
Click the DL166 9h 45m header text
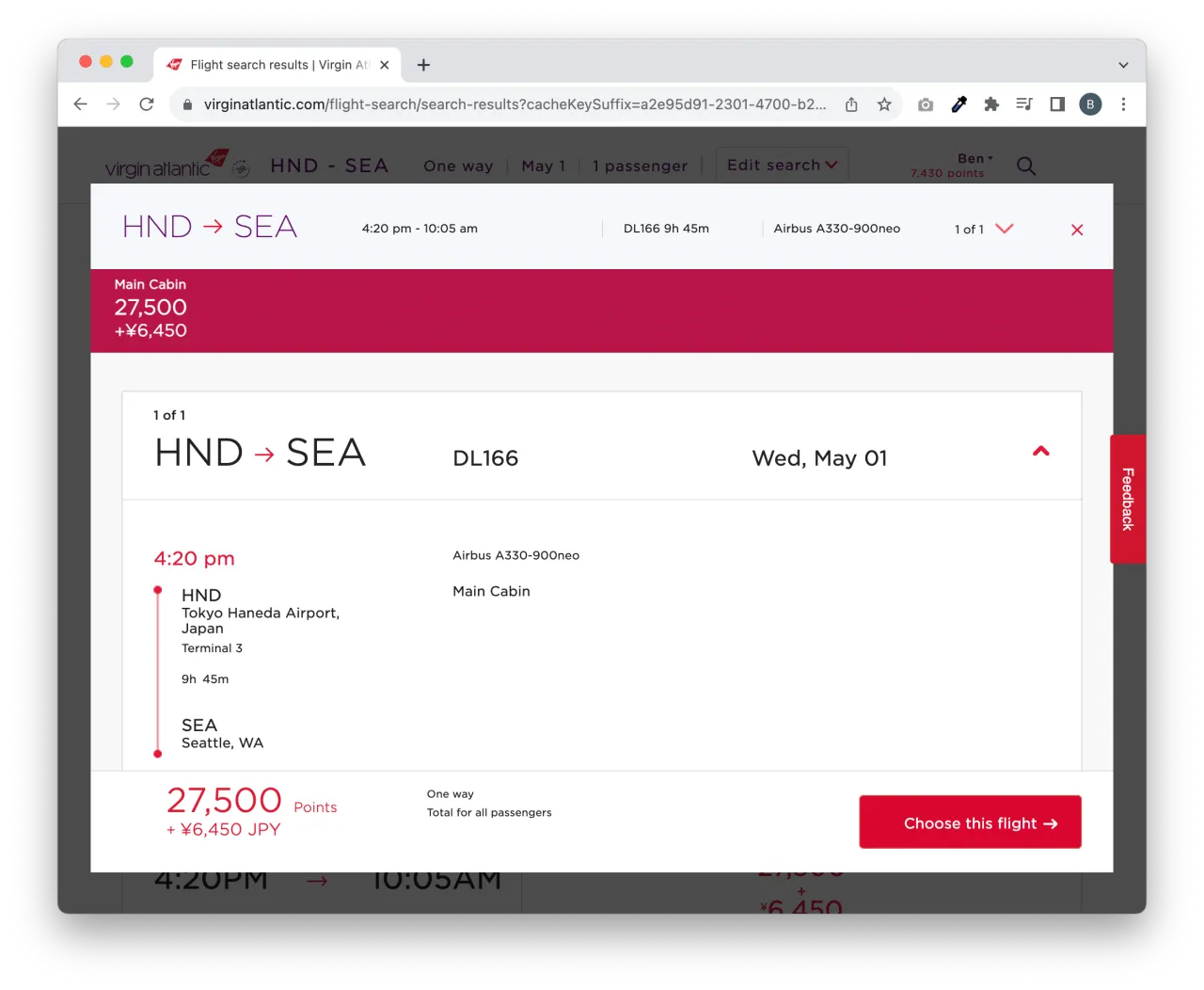pos(666,229)
